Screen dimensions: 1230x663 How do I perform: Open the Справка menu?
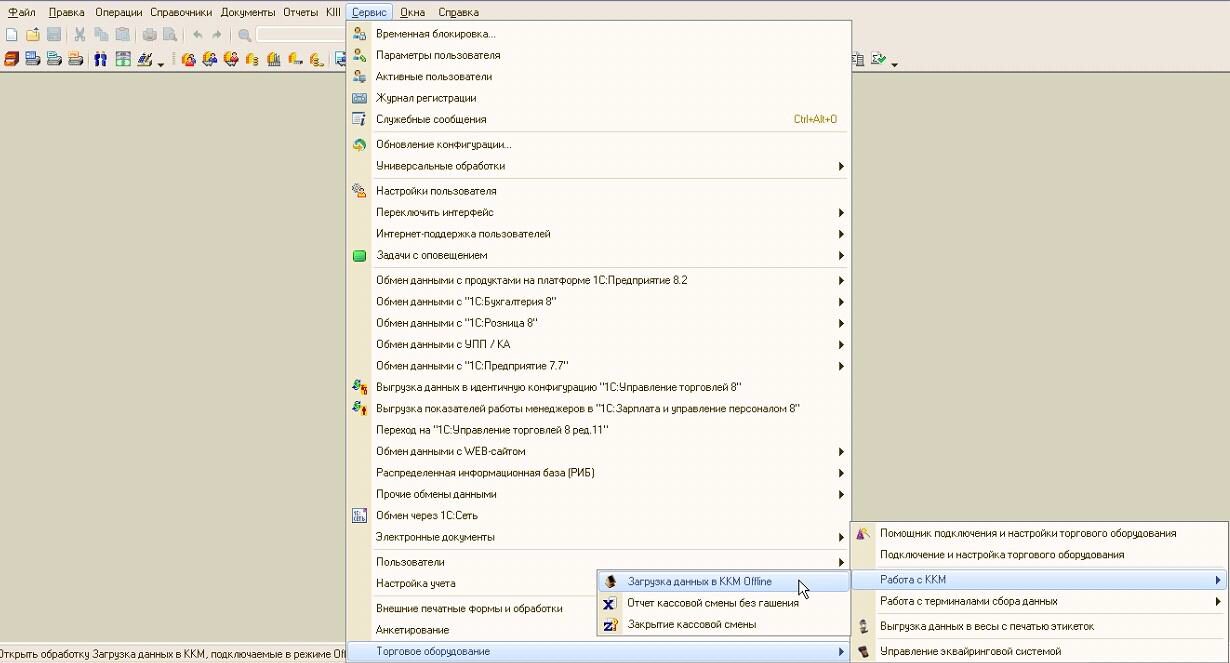(458, 12)
